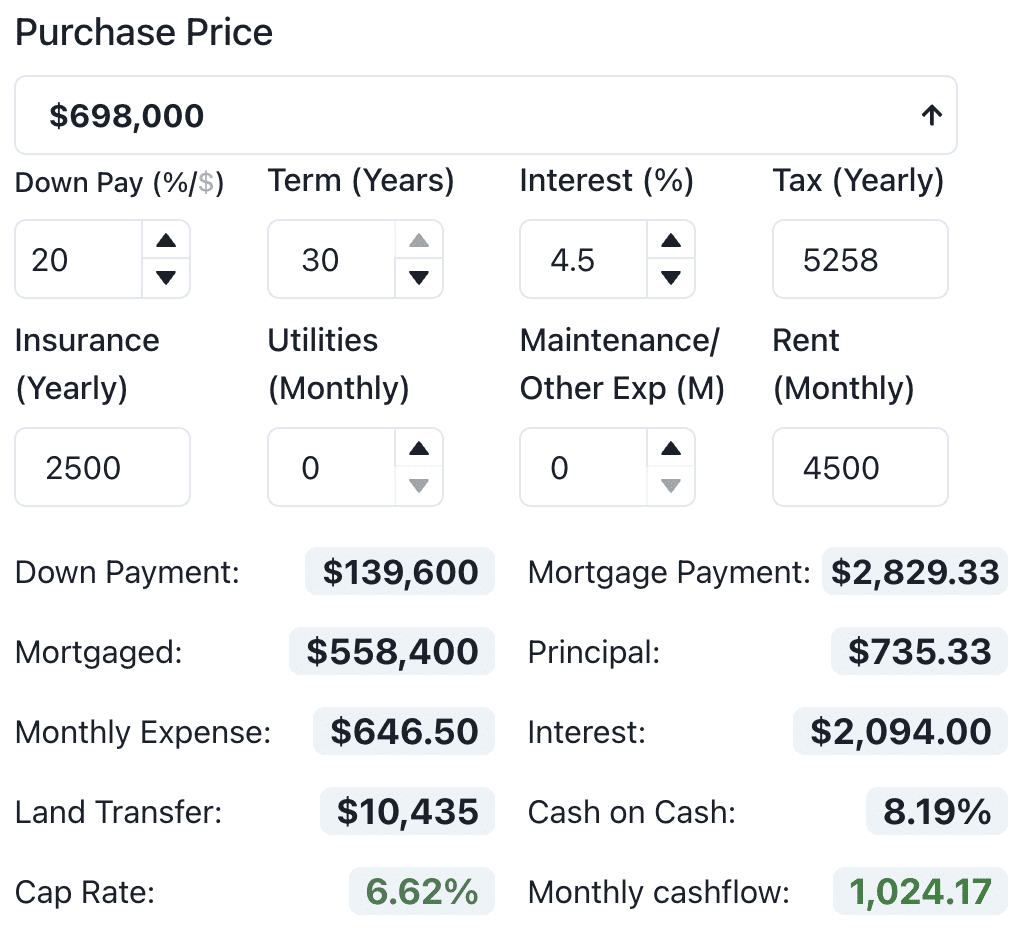The image size is (1024, 948).
Task: Increase the monthly Utilities value
Action: coord(420,449)
